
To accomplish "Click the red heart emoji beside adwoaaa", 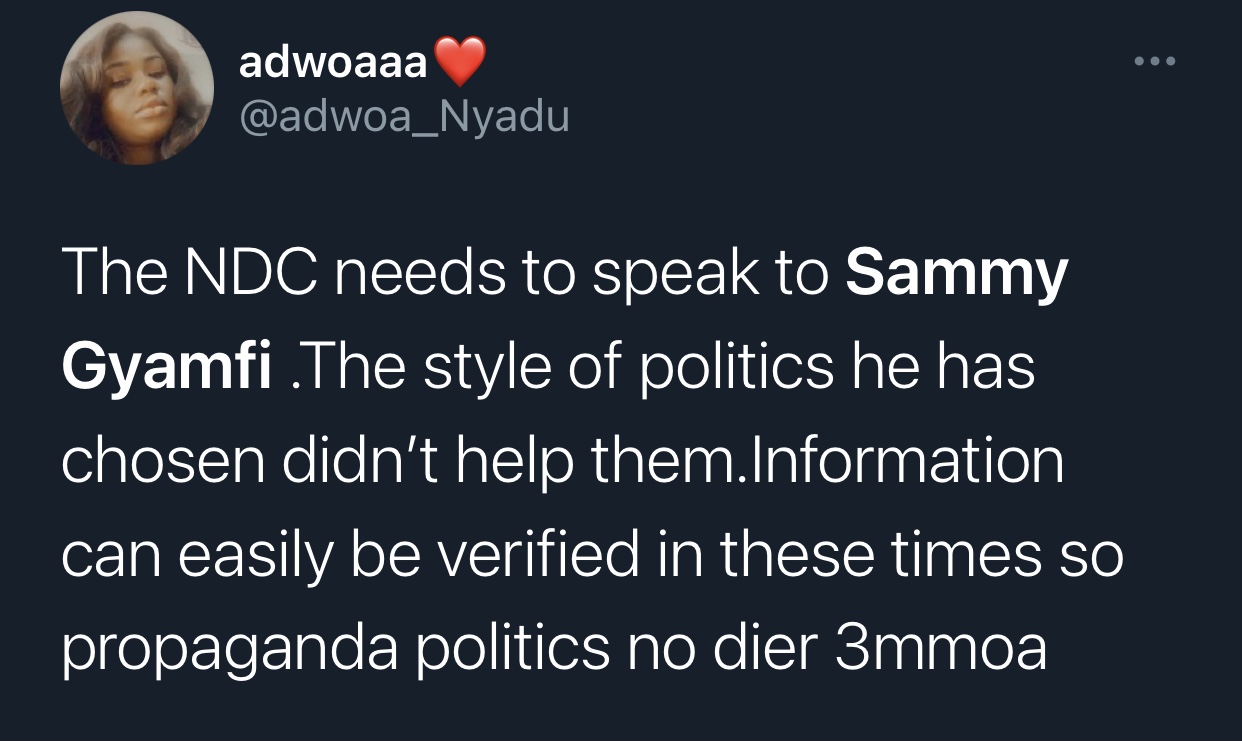I will click(x=461, y=63).
